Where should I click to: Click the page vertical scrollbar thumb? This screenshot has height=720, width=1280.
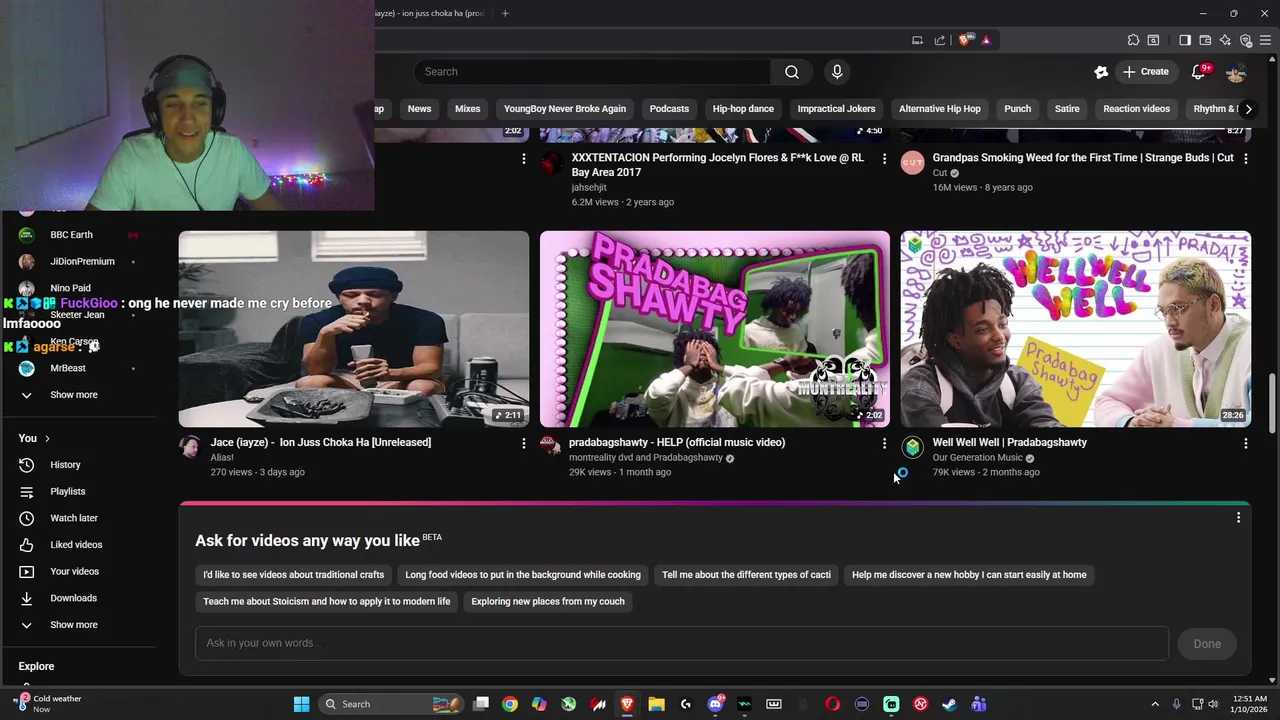[x=1273, y=404]
